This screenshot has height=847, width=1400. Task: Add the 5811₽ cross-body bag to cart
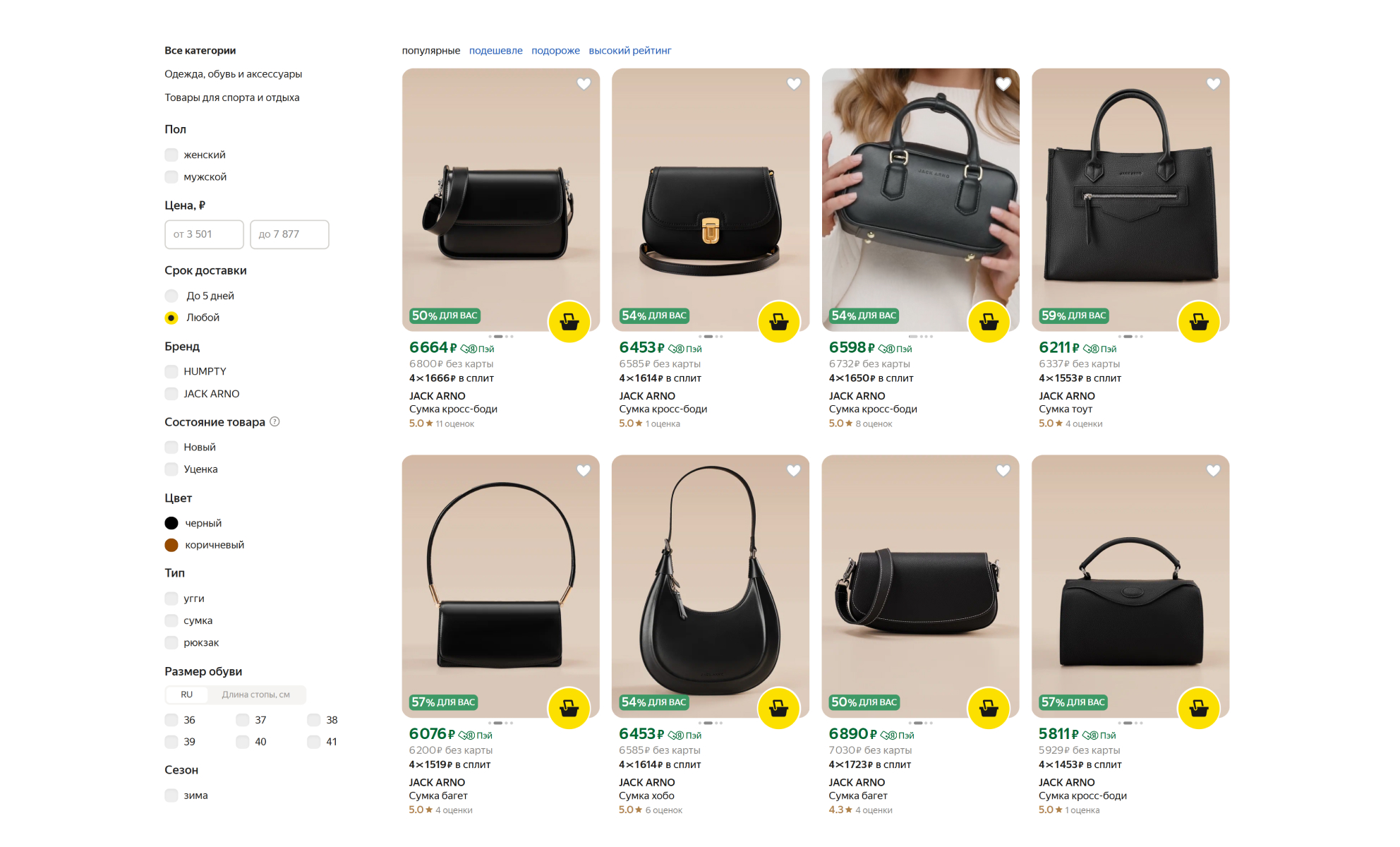tap(1198, 708)
